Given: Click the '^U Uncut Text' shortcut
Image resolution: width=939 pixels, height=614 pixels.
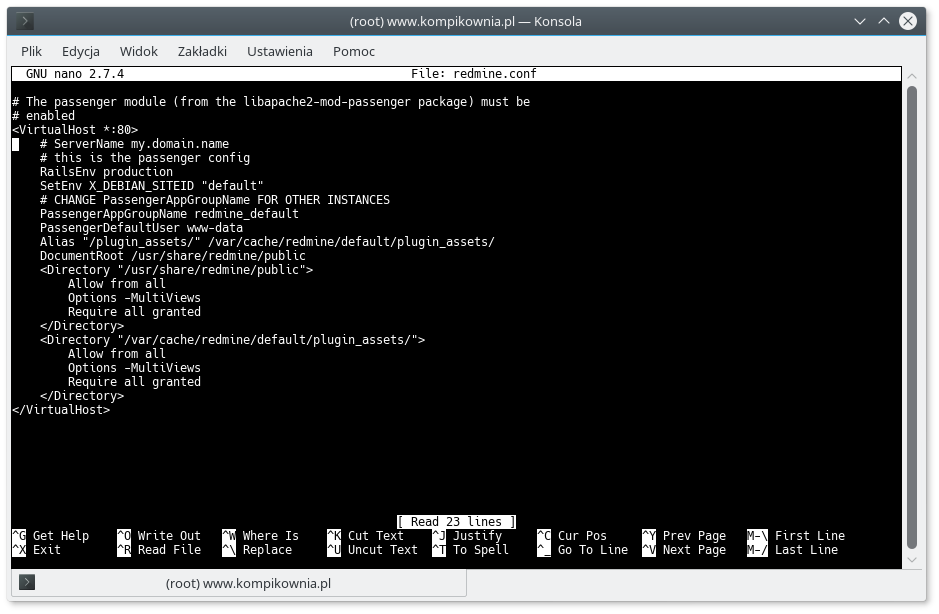Looking at the screenshot, I should click(x=372, y=549).
